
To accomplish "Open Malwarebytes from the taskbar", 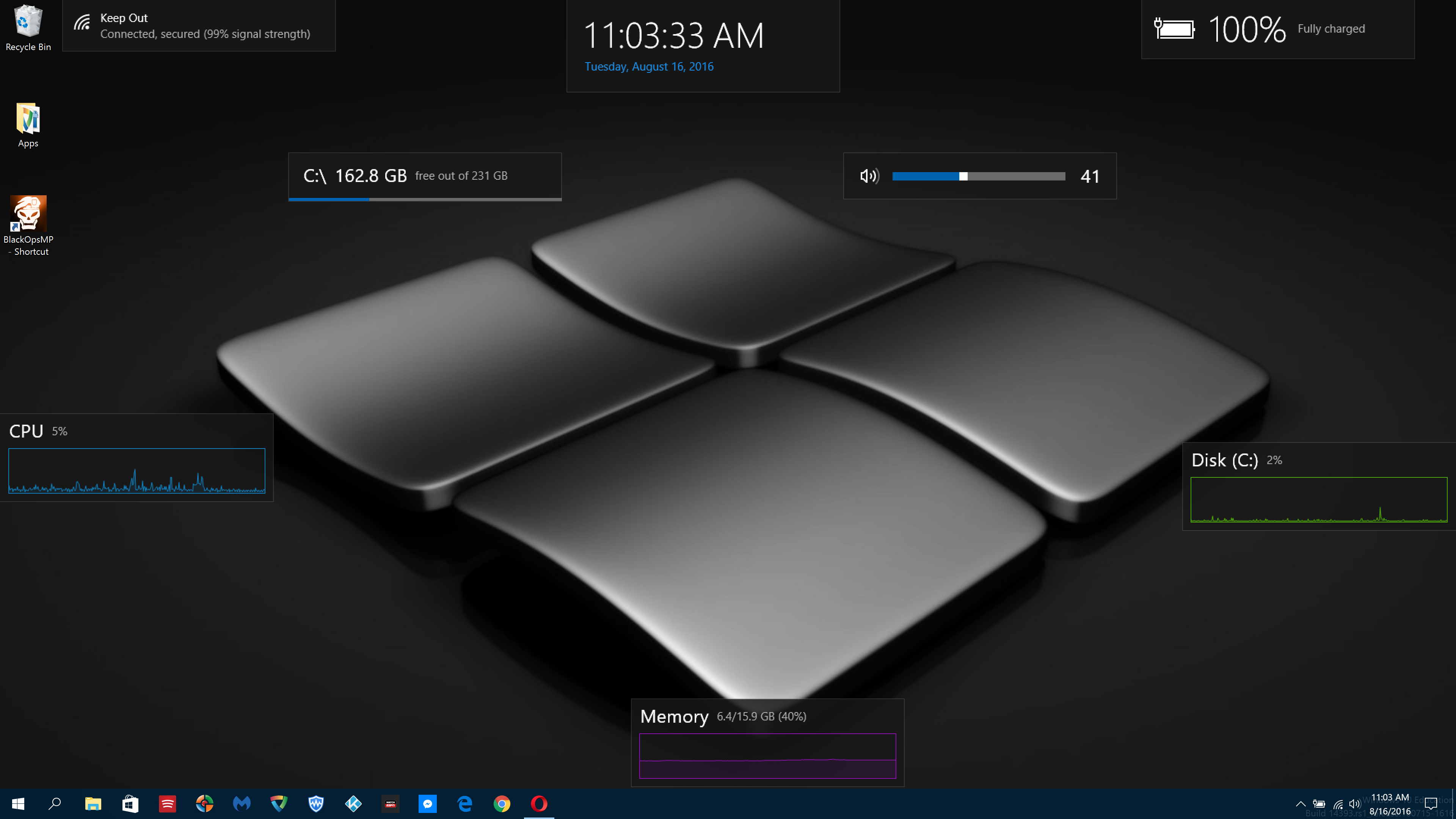I will (x=242, y=803).
